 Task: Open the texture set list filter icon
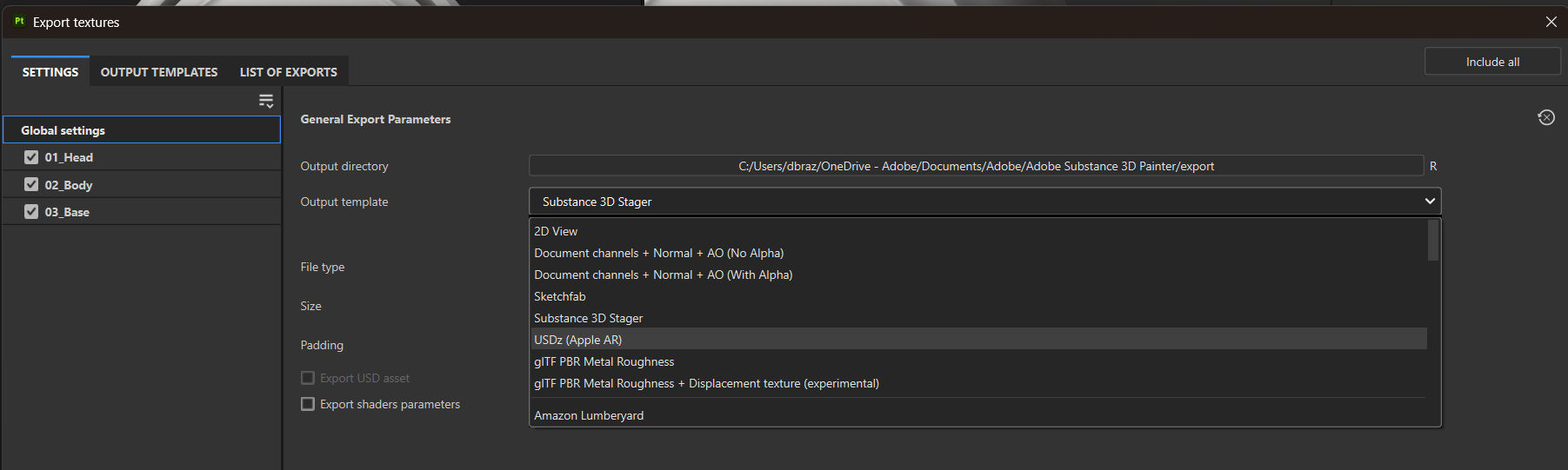pyautogui.click(x=266, y=101)
